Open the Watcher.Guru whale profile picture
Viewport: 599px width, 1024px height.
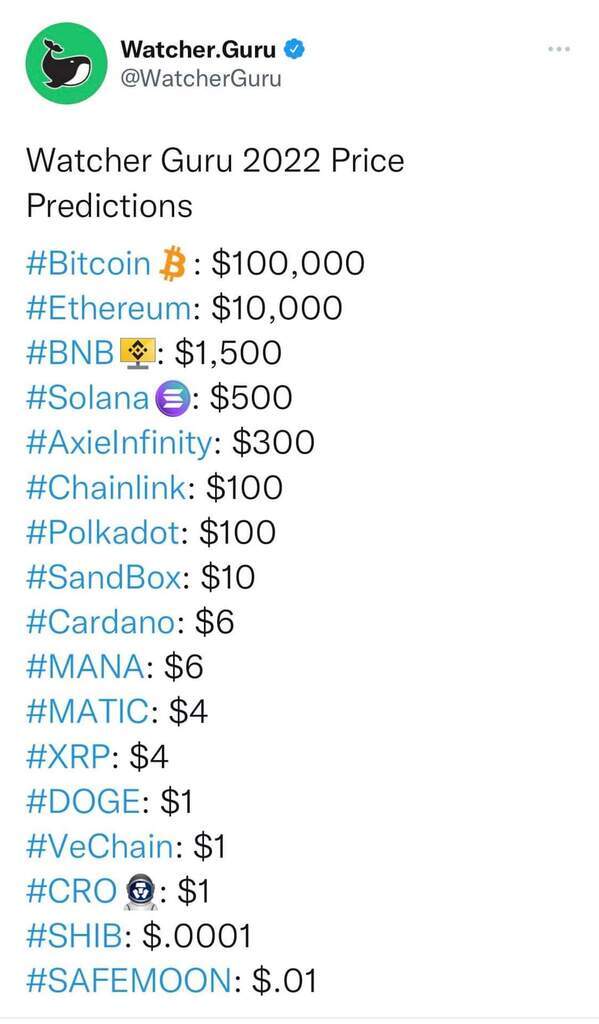pos(67,63)
